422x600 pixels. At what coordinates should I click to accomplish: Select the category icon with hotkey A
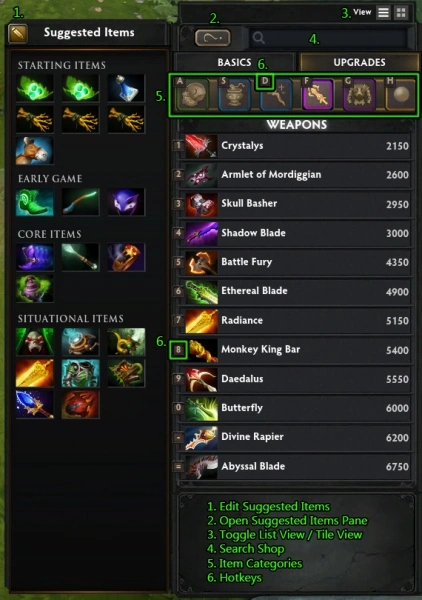pos(194,95)
